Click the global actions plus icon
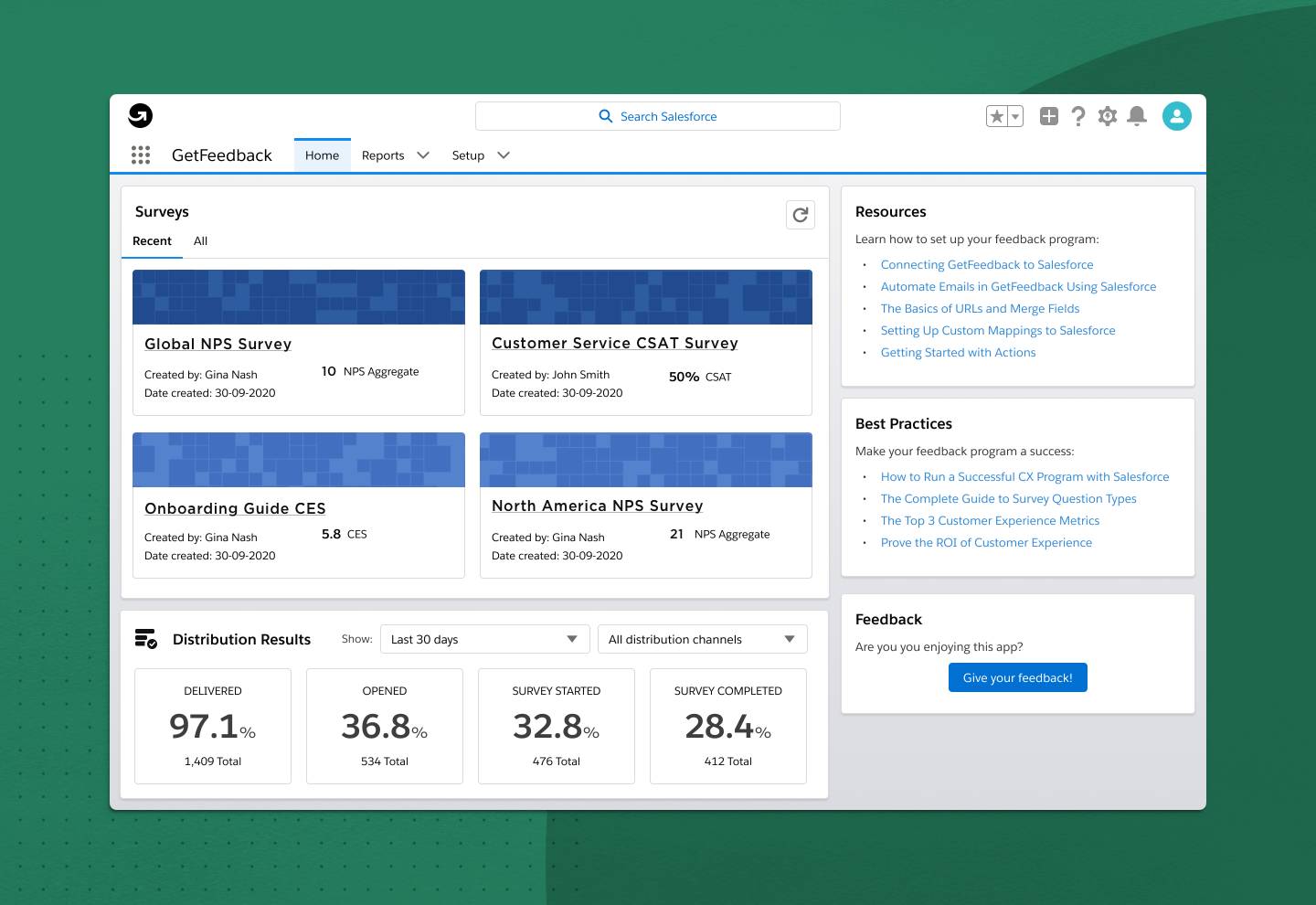Image resolution: width=1316 pixels, height=905 pixels. click(x=1049, y=116)
